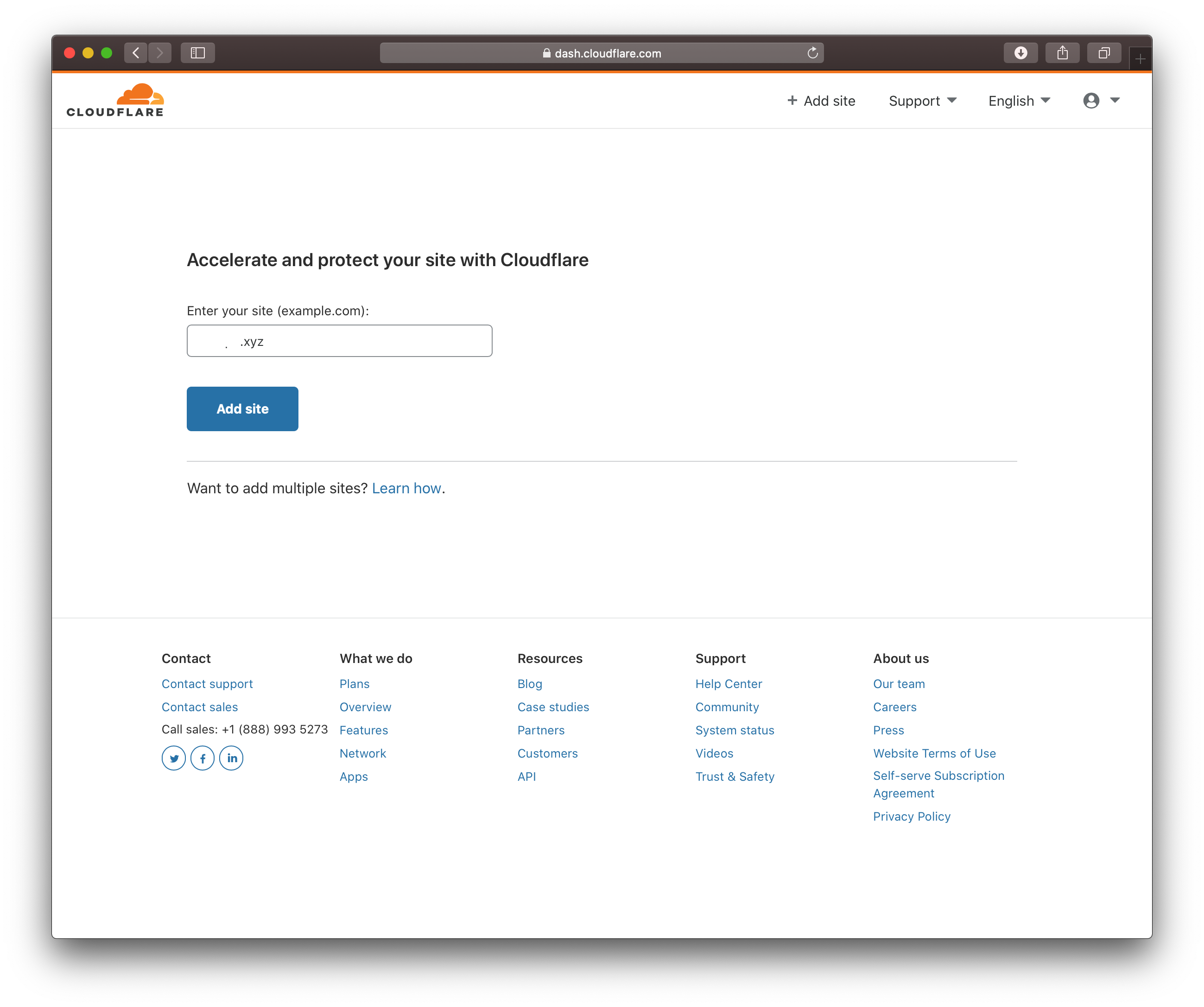Reload the page with refresh icon
Screen dimensions: 1204x1007
[812, 53]
